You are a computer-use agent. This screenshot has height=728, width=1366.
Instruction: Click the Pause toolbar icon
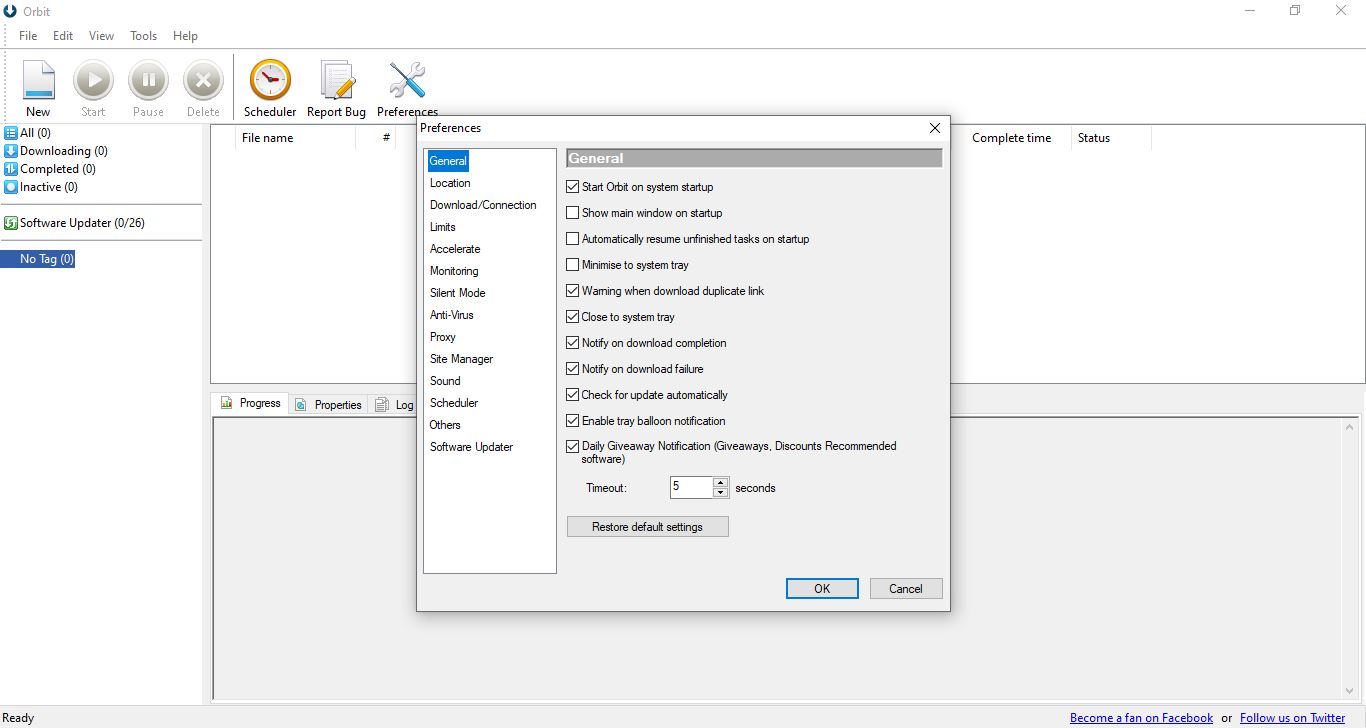tap(148, 80)
